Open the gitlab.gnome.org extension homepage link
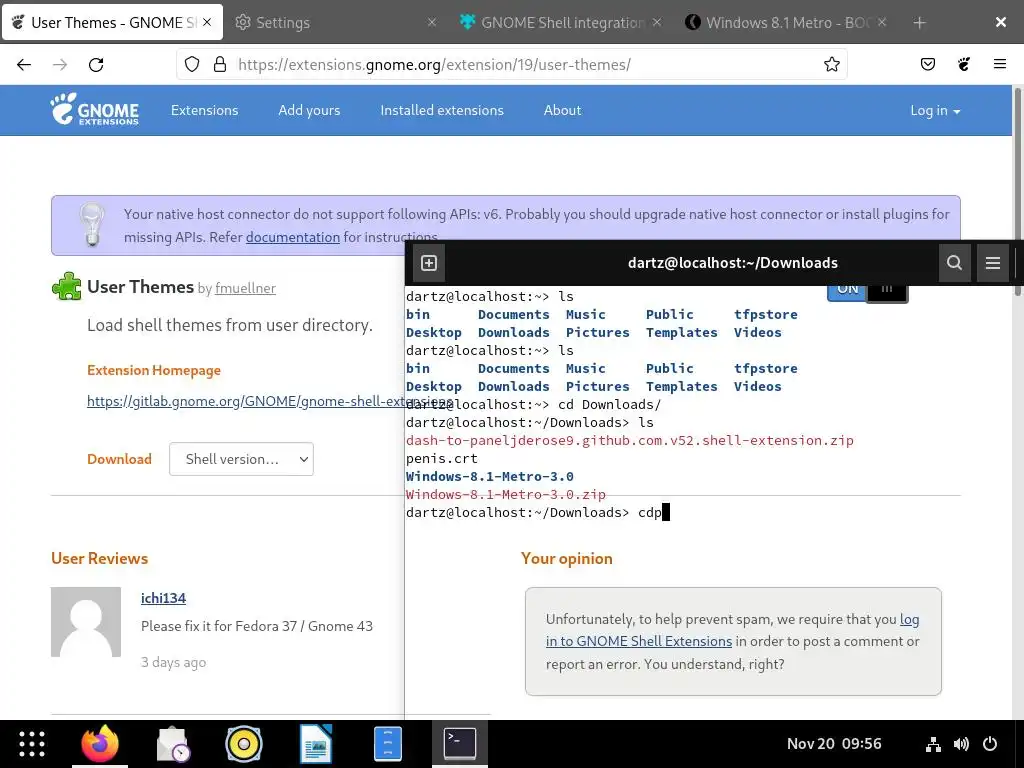The width and height of the screenshot is (1024, 768). pyautogui.click(x=246, y=401)
